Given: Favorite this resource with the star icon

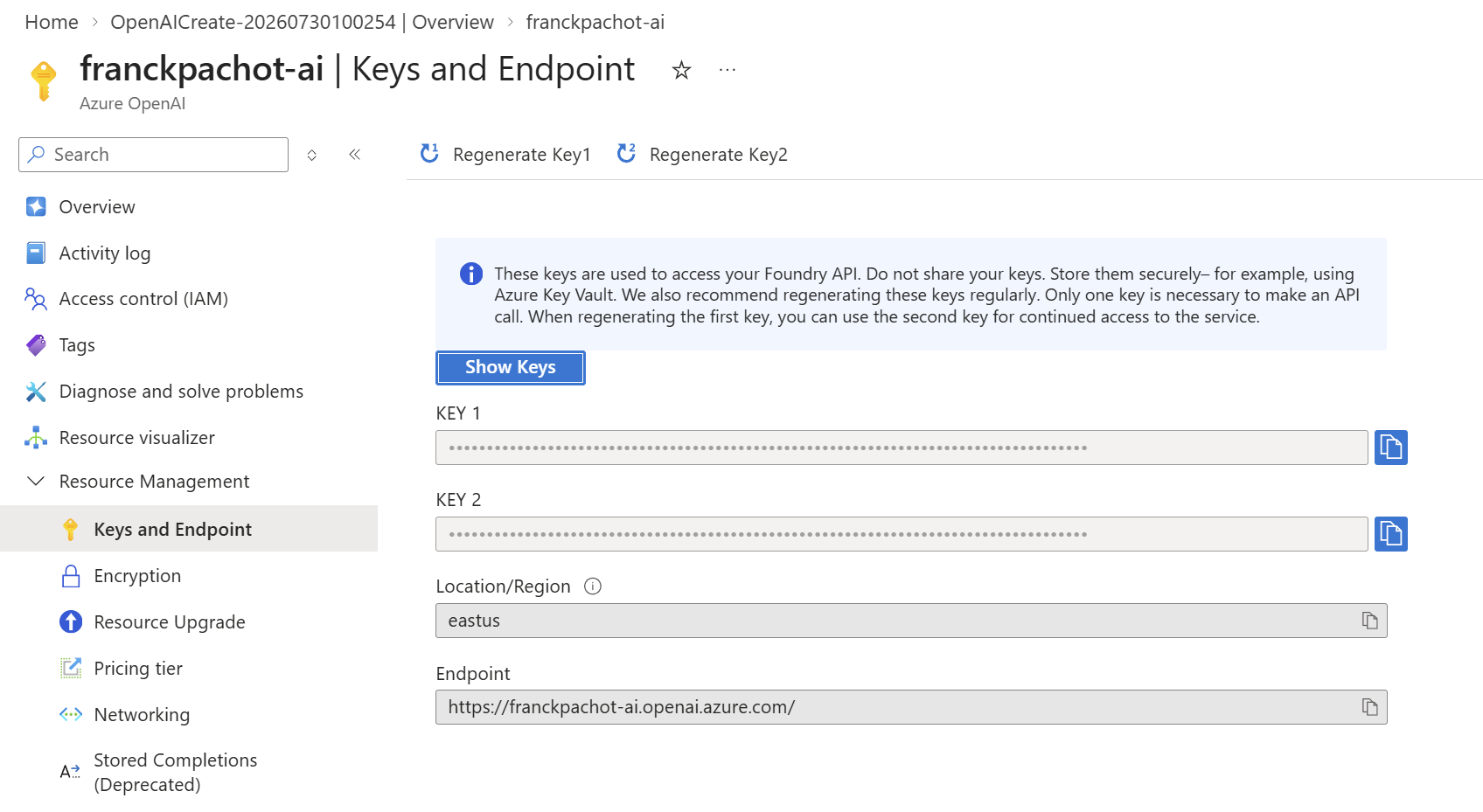Looking at the screenshot, I should point(681,71).
